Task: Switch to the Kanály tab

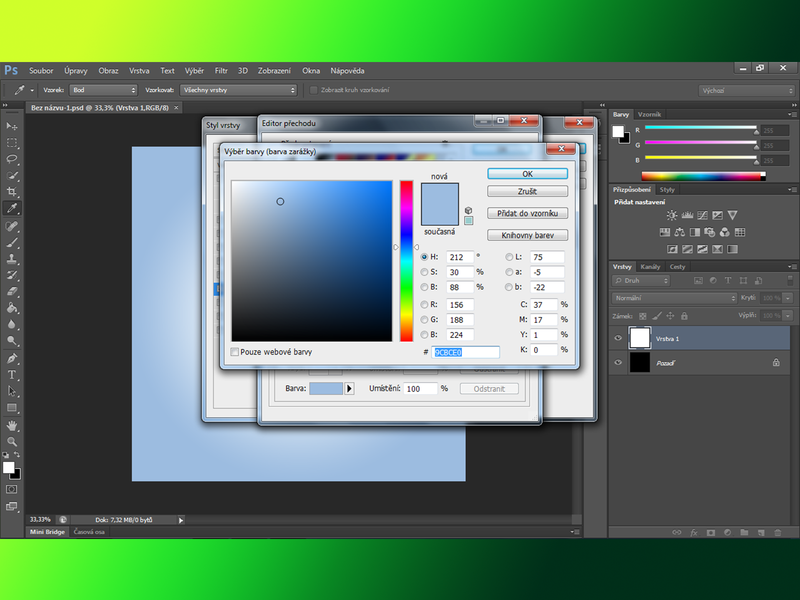Action: 650,267
